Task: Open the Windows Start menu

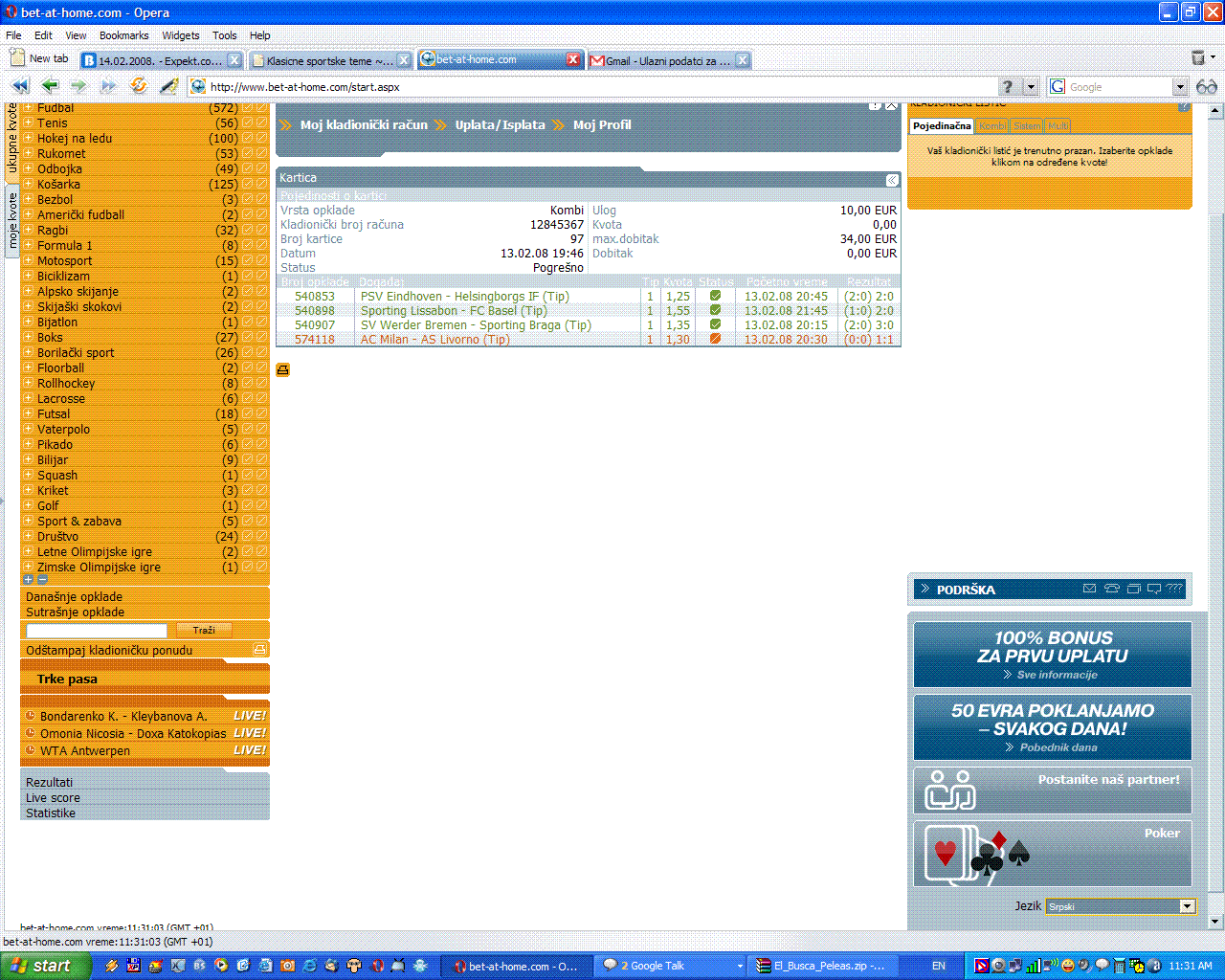Action: (x=45, y=966)
